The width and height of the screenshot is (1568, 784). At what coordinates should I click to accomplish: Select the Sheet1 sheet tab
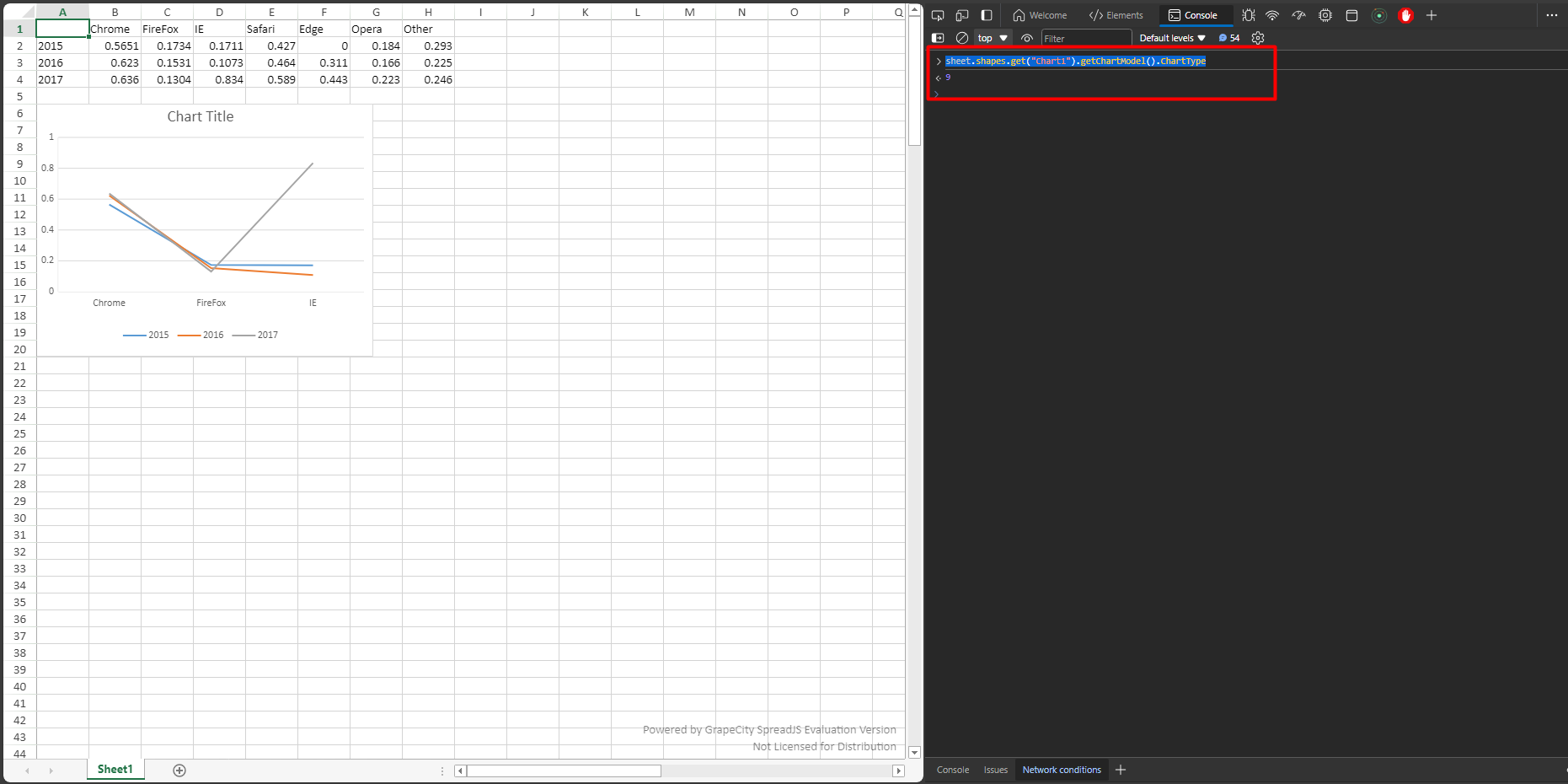115,769
